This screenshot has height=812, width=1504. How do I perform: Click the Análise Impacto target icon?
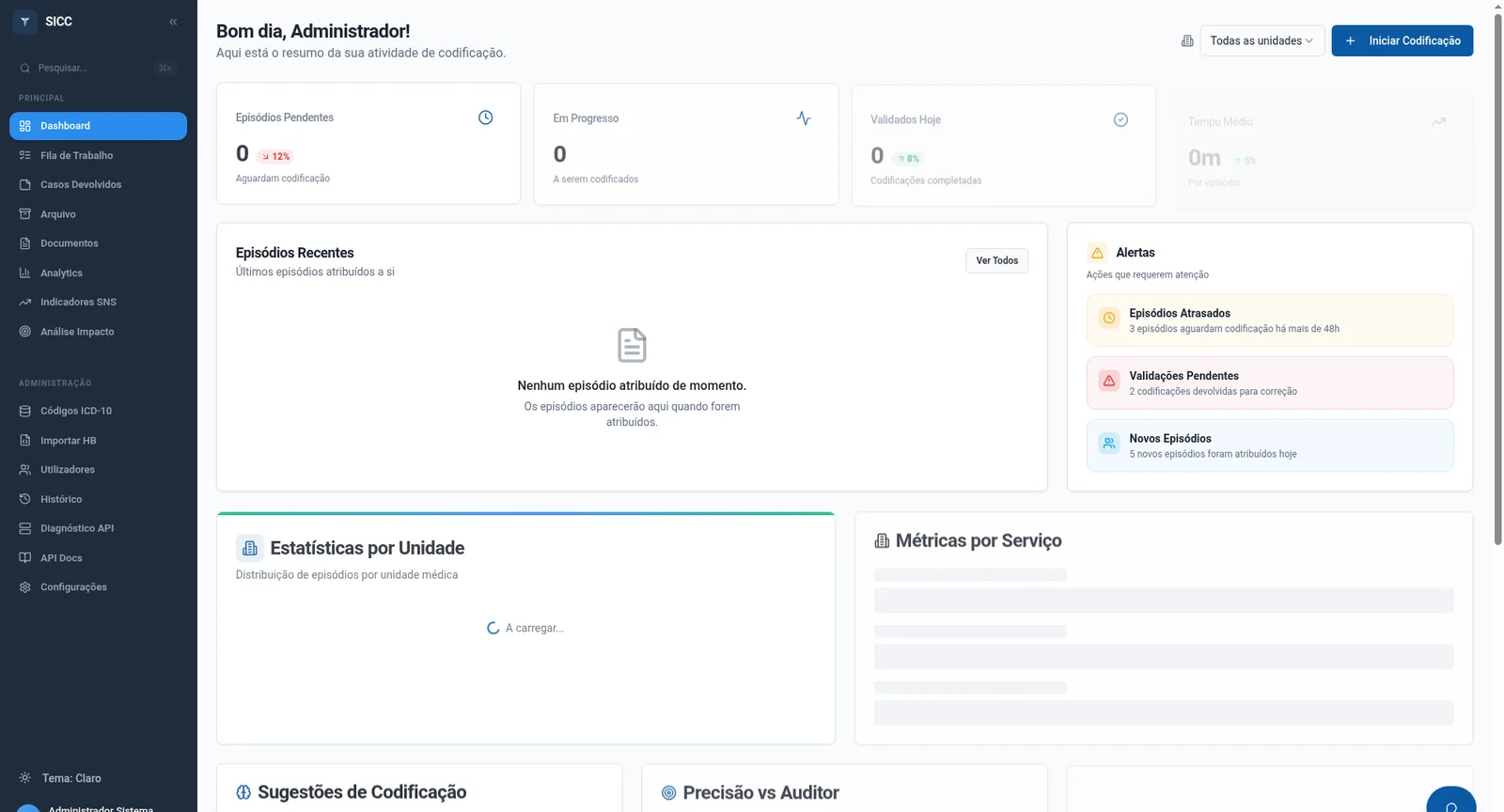pyautogui.click(x=25, y=332)
